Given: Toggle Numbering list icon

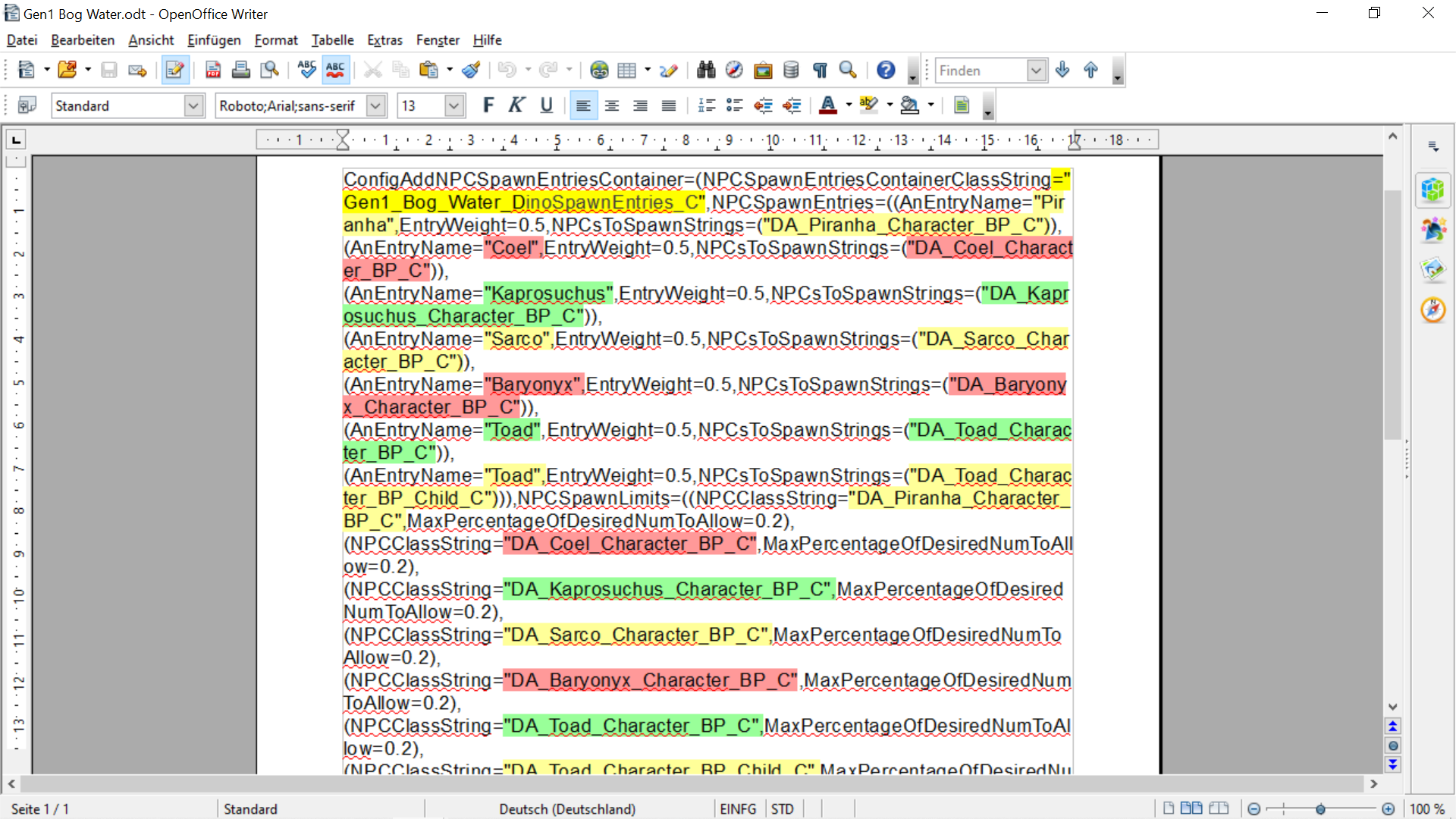Looking at the screenshot, I should pos(706,105).
